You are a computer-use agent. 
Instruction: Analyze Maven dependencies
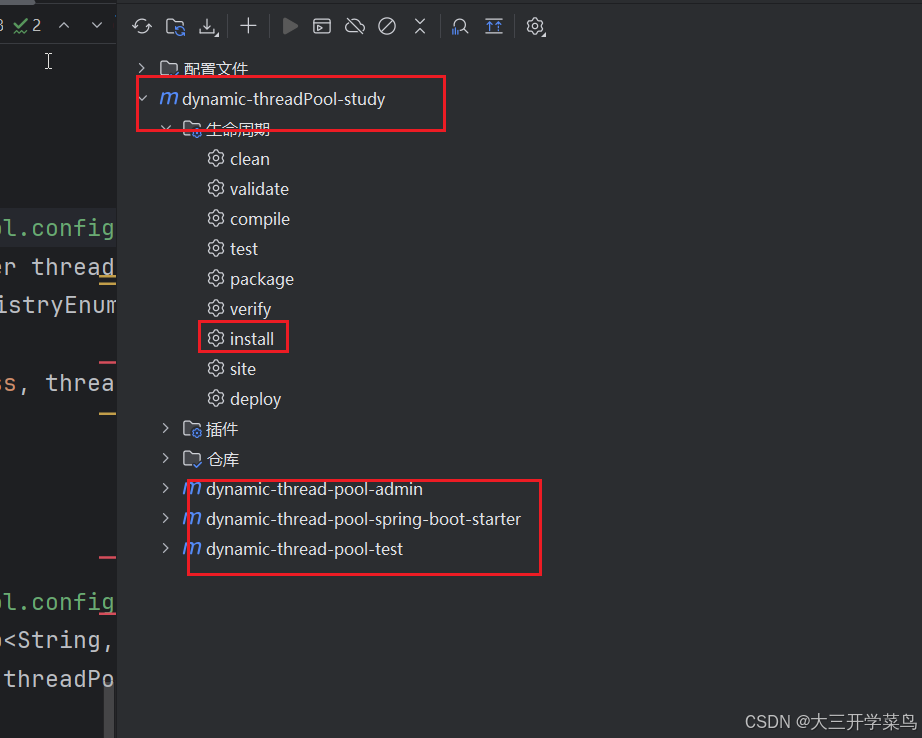click(x=460, y=26)
